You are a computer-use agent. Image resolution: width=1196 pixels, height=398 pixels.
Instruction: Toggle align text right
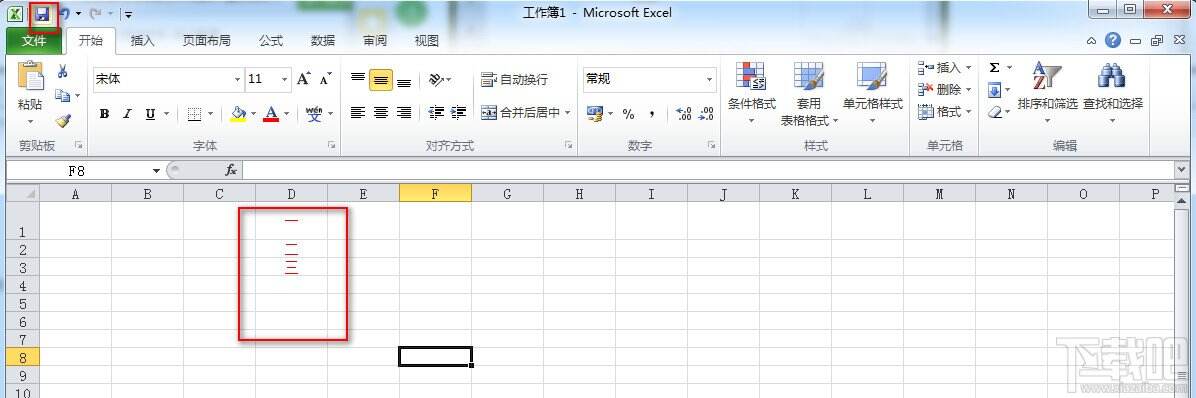(x=404, y=113)
